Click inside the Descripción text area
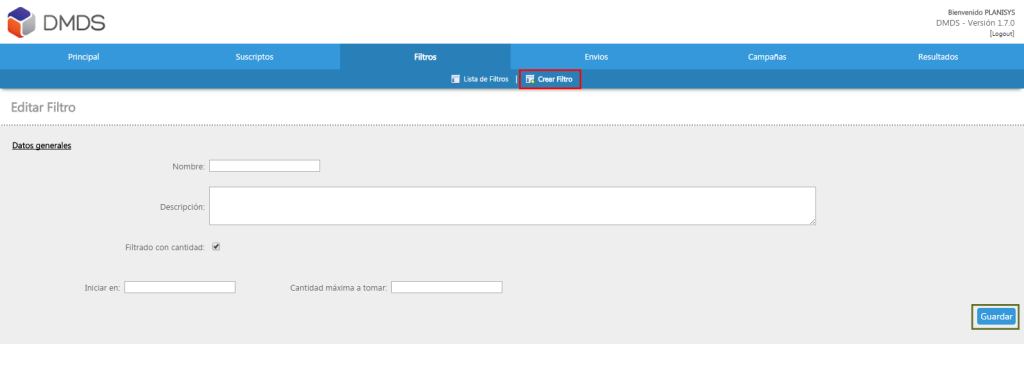This screenshot has height=383, width=1024. (512, 206)
